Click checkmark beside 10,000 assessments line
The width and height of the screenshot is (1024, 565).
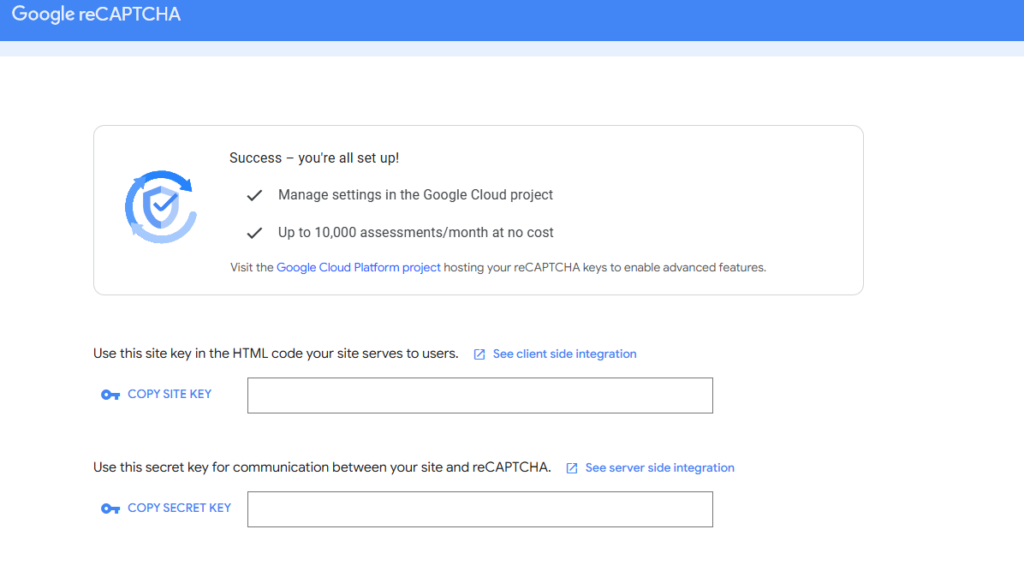coord(254,233)
